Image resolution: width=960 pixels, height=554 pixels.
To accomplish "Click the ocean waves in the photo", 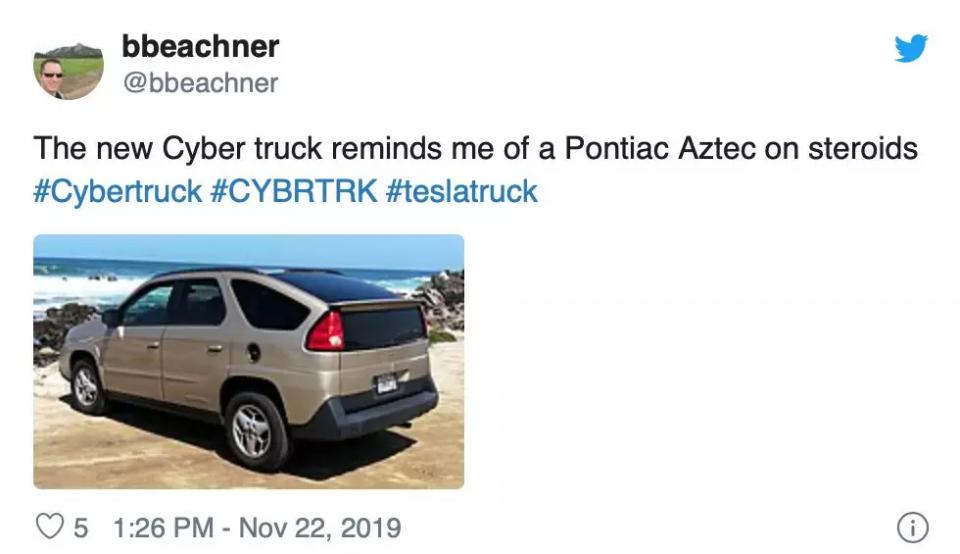I will click(x=70, y=285).
